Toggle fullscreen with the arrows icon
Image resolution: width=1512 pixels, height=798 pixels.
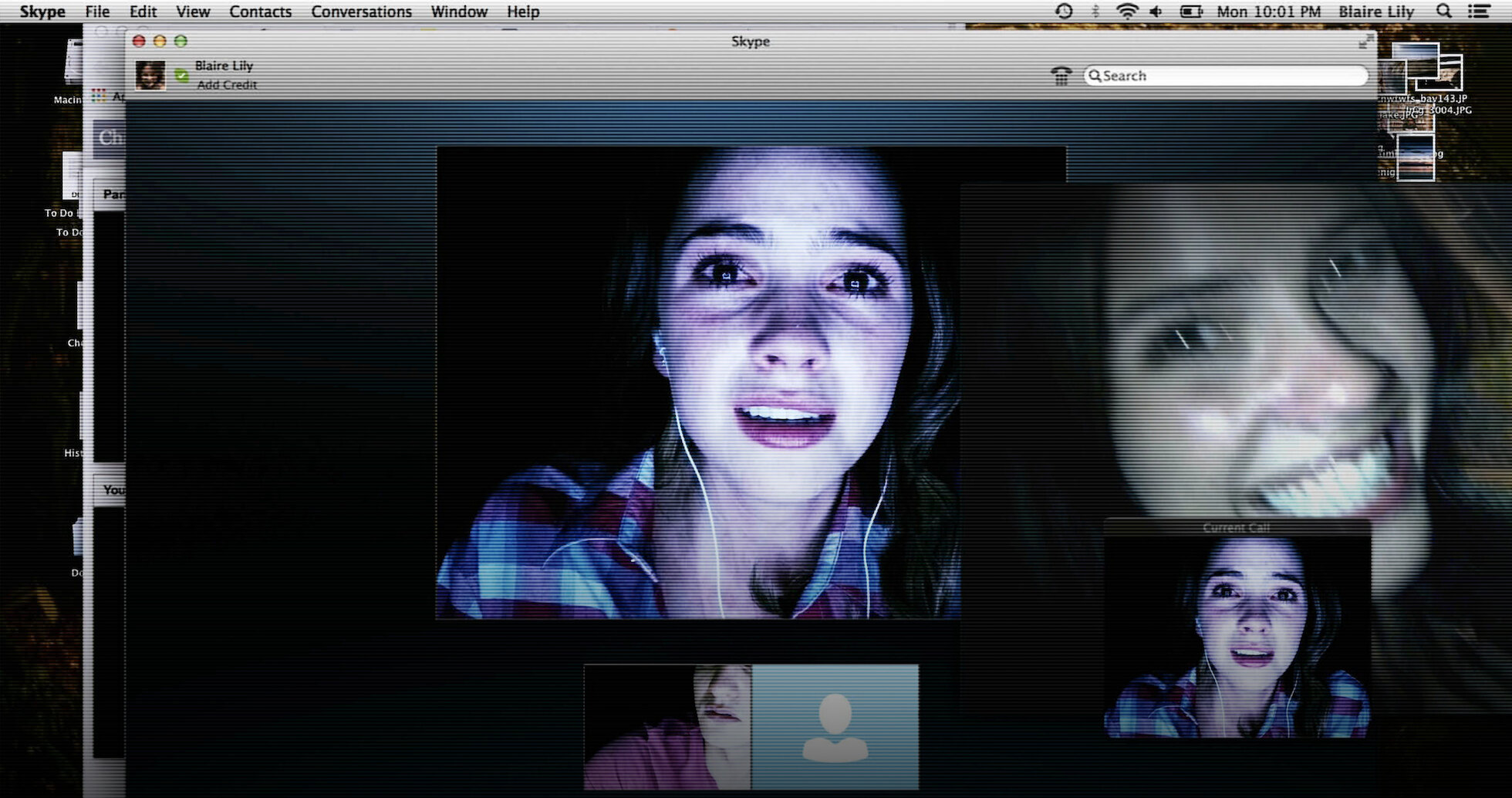click(1366, 41)
